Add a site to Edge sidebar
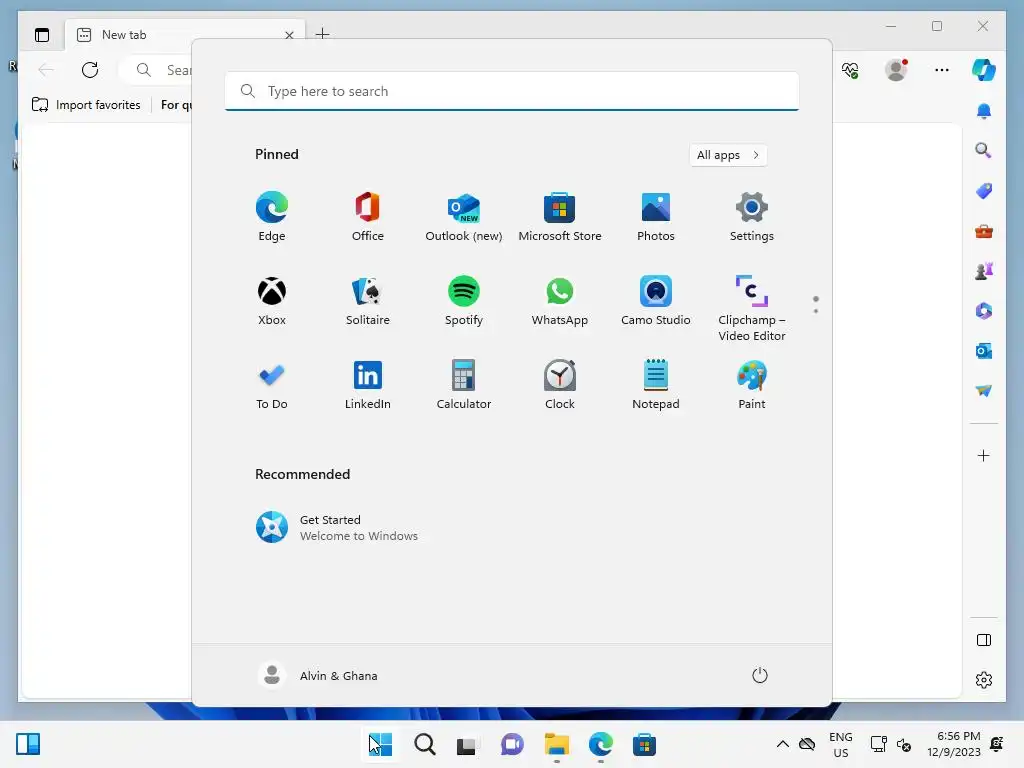 (x=984, y=455)
